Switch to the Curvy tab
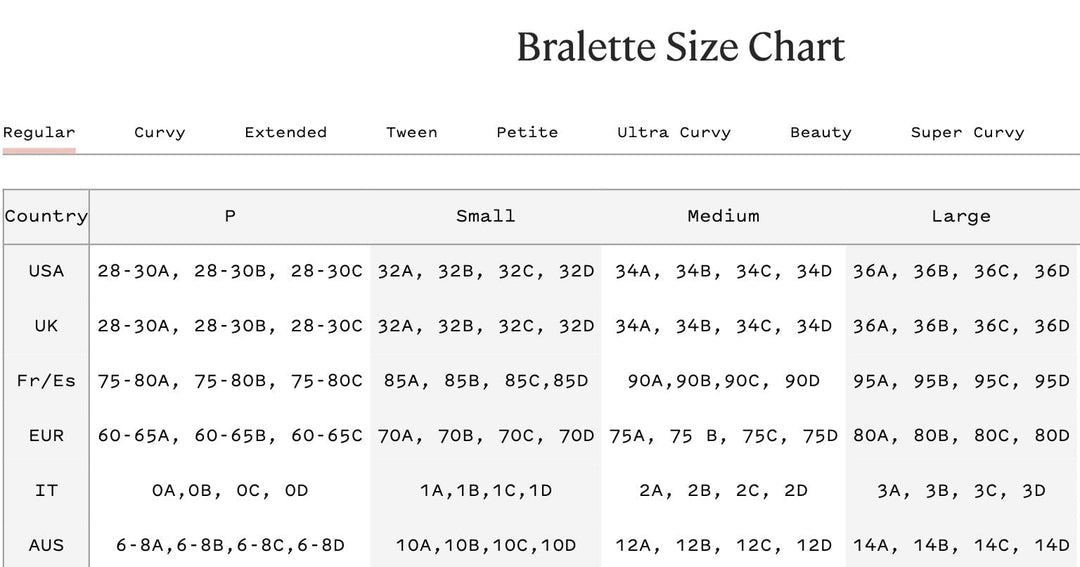The width and height of the screenshot is (1080, 567). (160, 132)
